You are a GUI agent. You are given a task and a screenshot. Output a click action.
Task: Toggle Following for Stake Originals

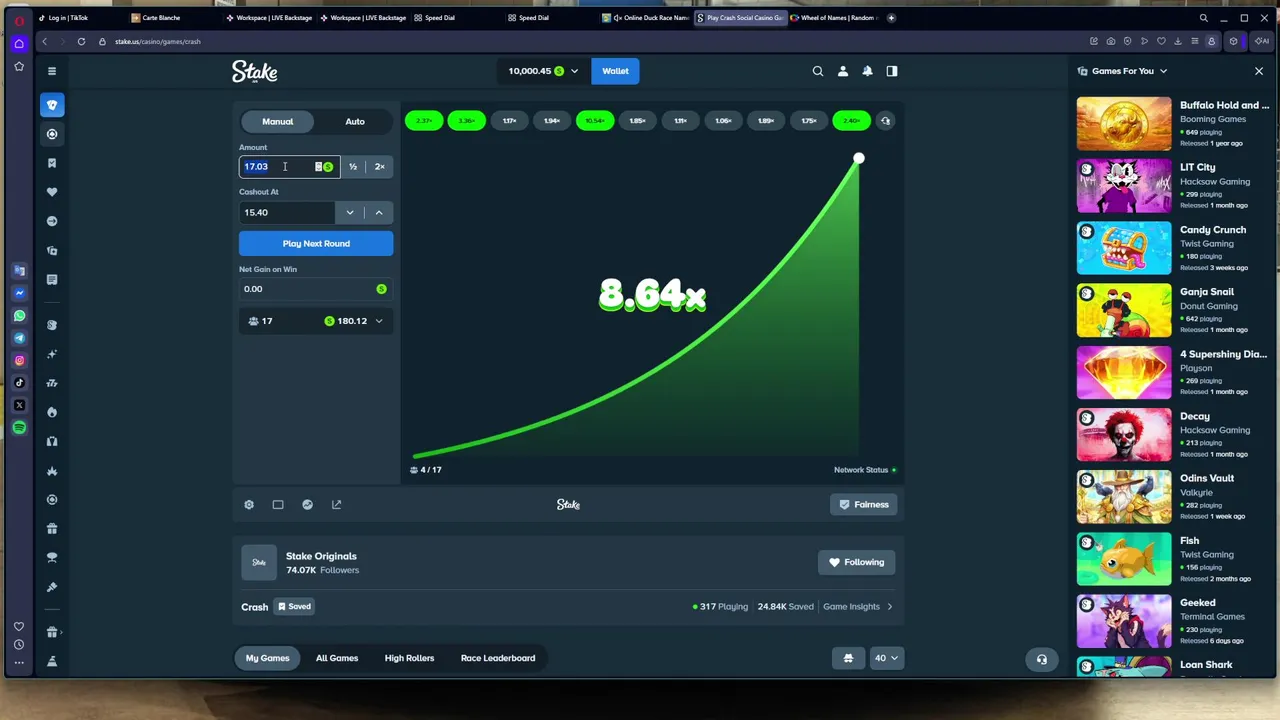(x=857, y=563)
